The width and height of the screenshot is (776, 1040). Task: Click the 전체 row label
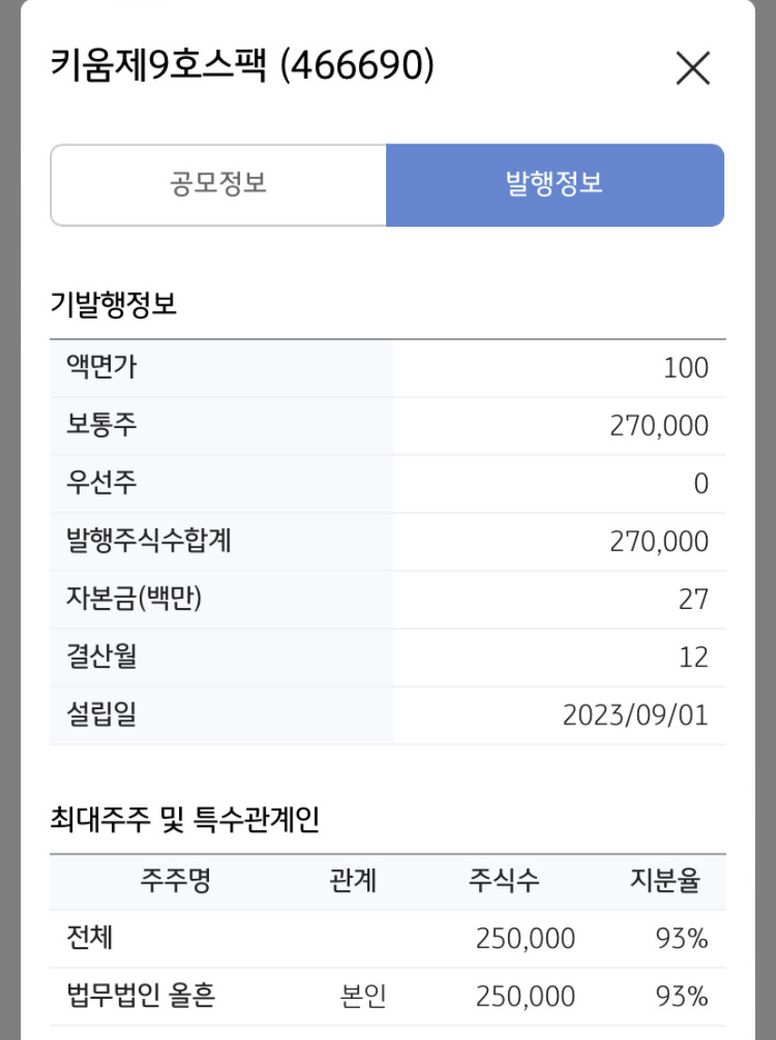pyautogui.click(x=88, y=938)
